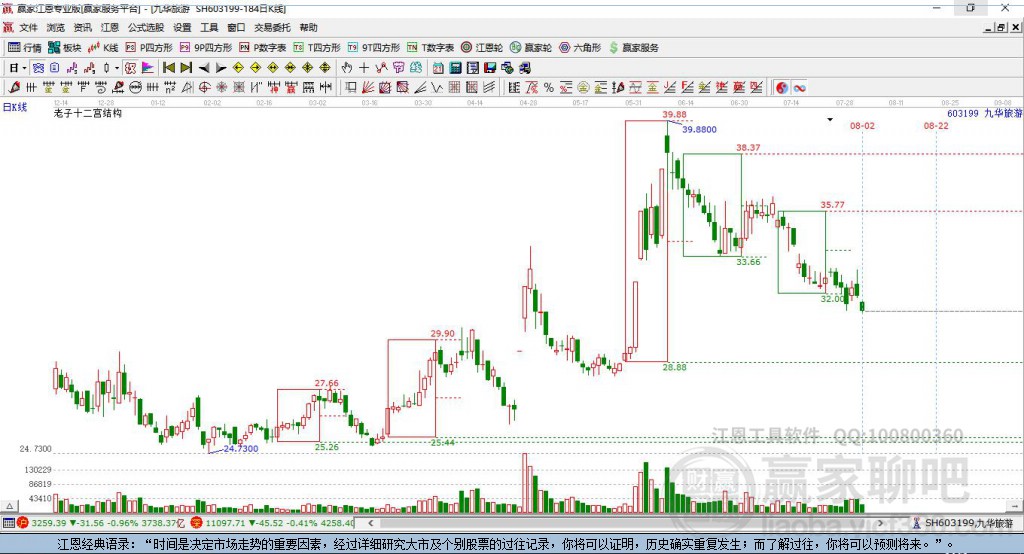Click the grid icon in the status bar

(x=8, y=523)
